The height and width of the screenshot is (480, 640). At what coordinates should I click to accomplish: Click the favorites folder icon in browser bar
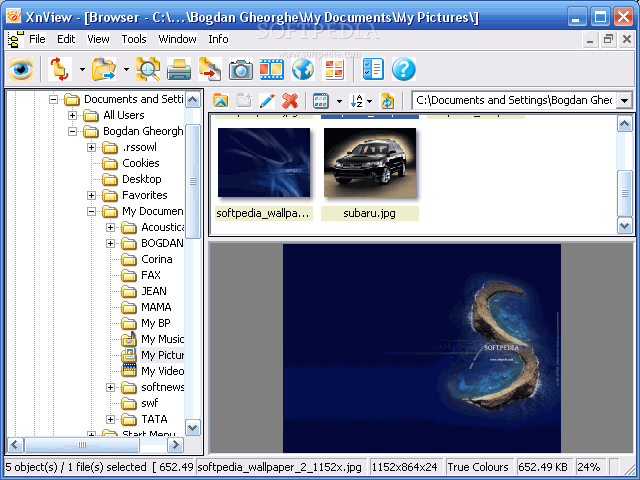[x=220, y=100]
